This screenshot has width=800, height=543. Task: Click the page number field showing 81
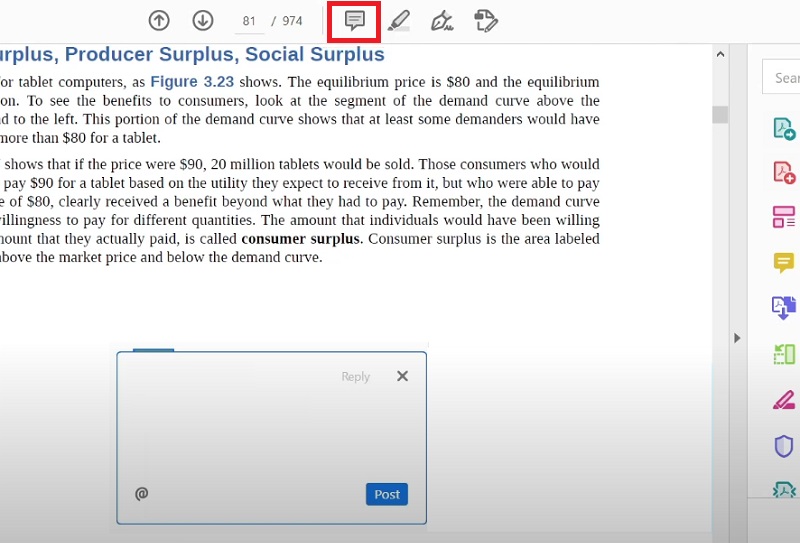tap(249, 21)
